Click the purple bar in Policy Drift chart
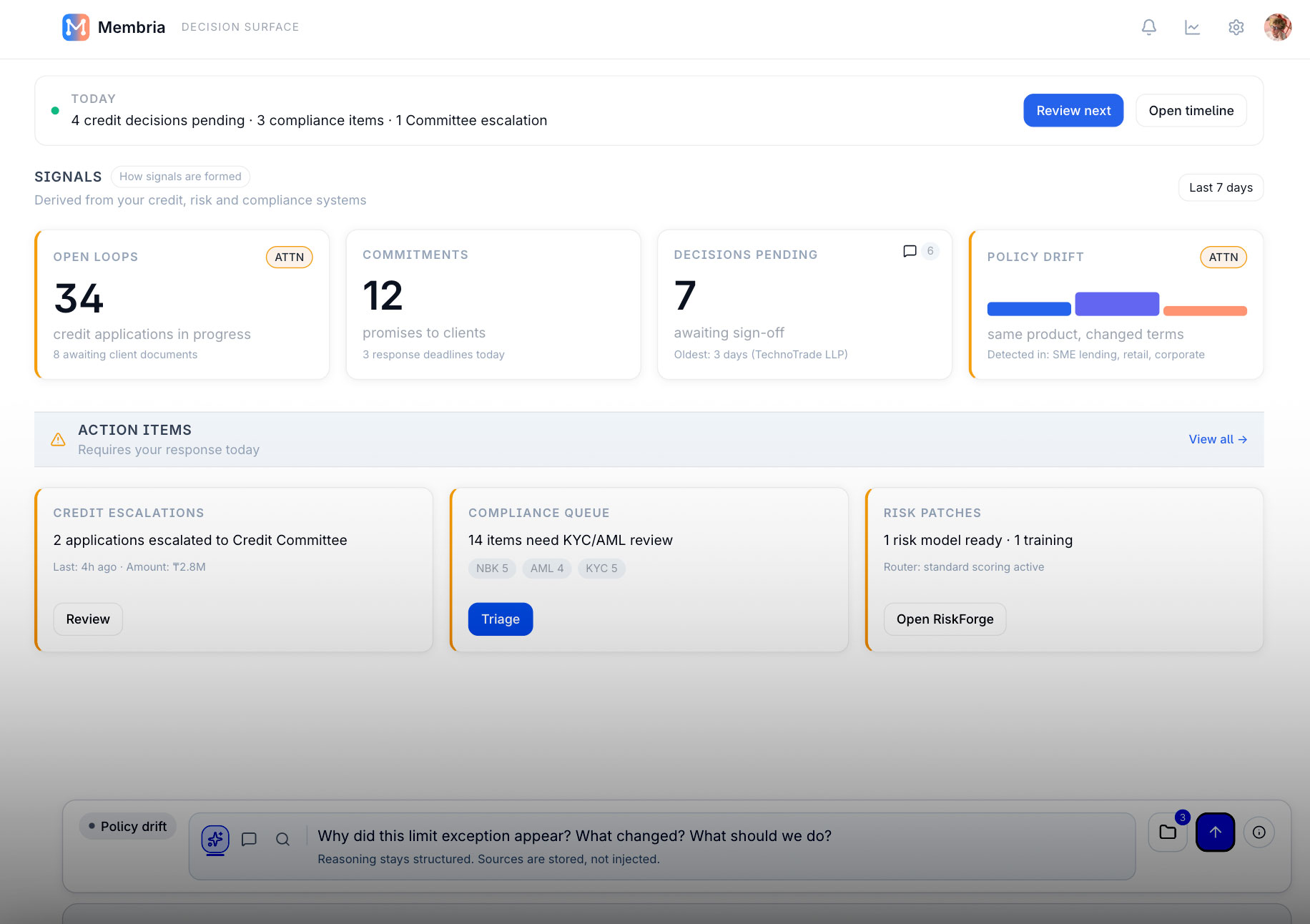Viewport: 1310px width, 924px height. coord(1117,303)
